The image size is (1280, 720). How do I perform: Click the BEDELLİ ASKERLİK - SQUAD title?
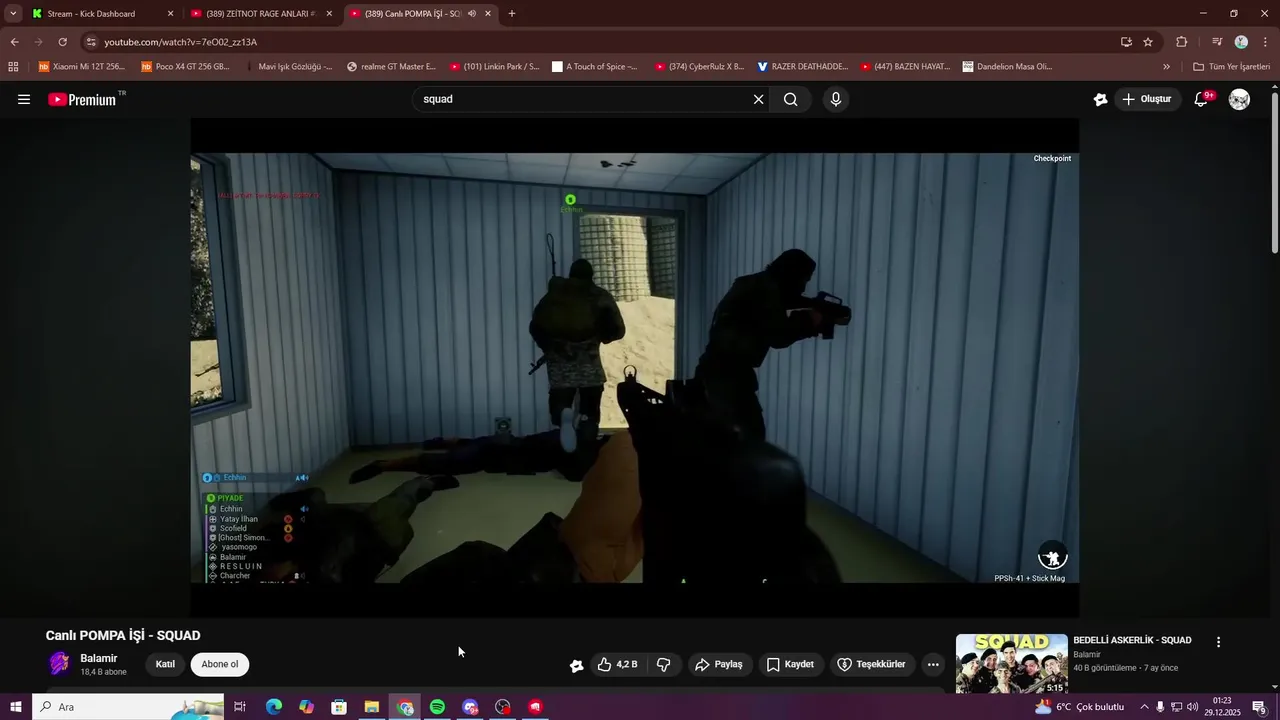(1132, 640)
